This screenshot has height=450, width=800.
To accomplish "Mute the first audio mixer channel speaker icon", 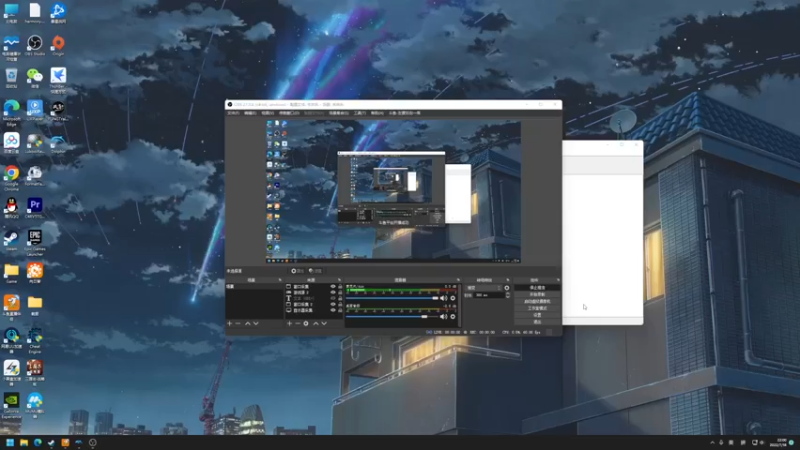I will click(x=443, y=298).
